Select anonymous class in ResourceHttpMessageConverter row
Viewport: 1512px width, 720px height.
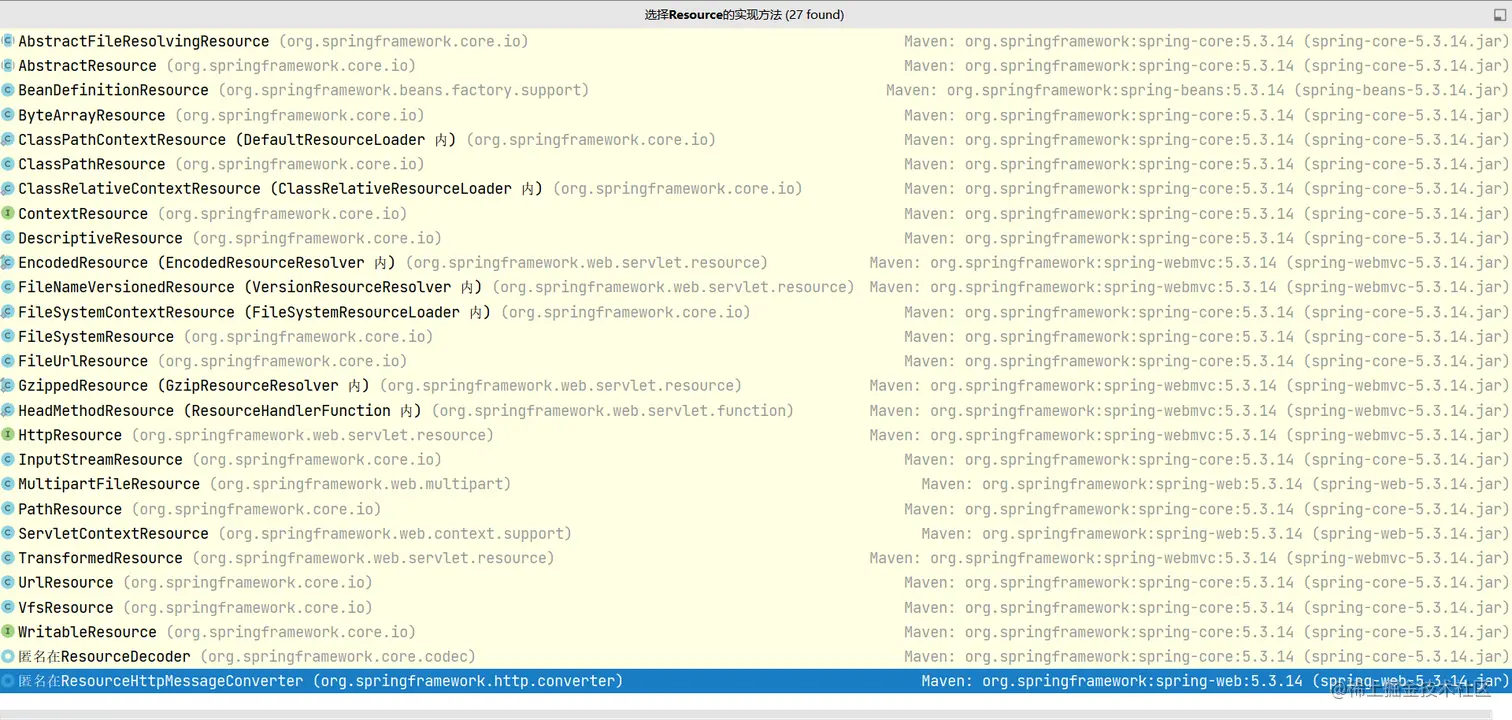point(756,681)
